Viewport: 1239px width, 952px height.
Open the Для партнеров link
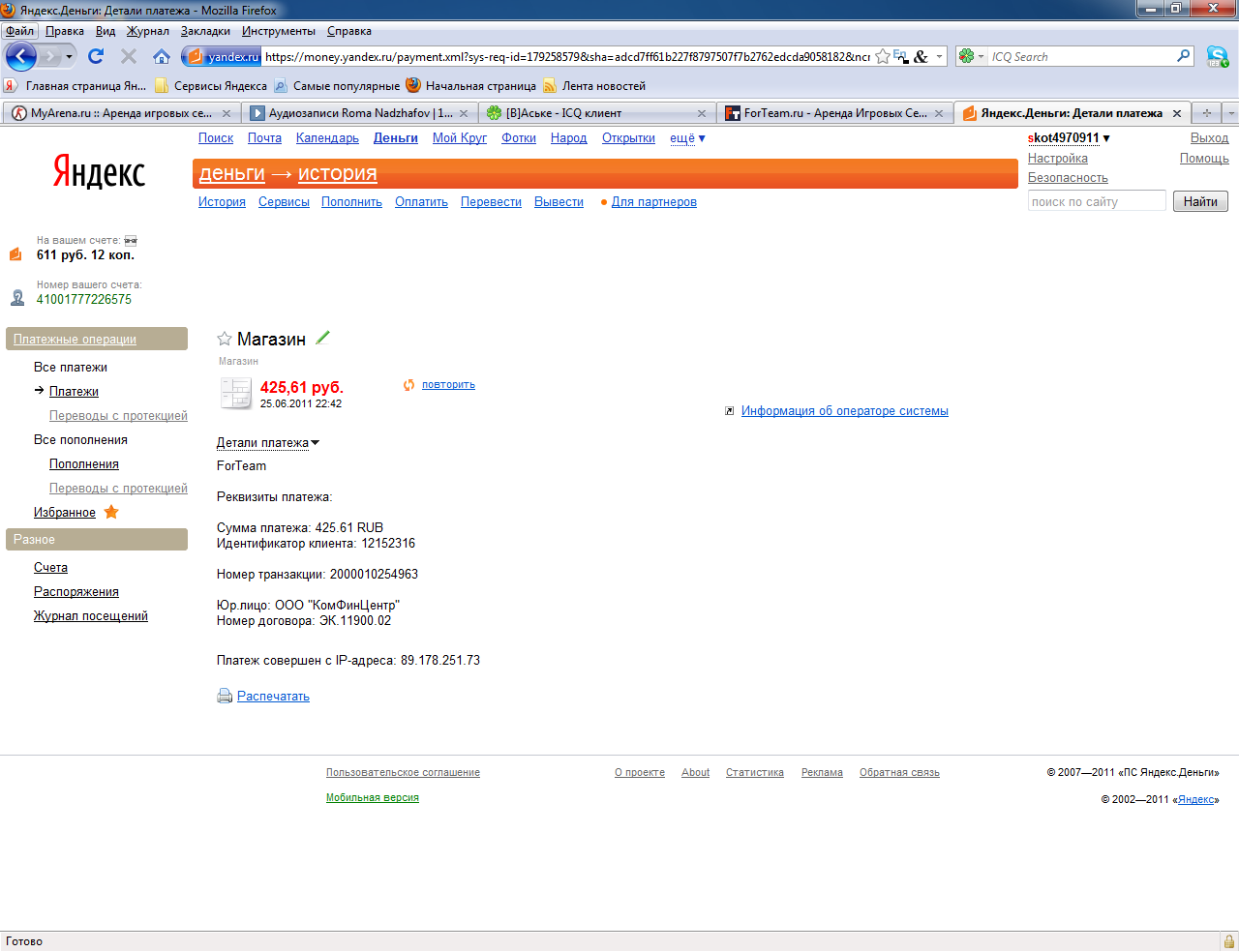pos(654,202)
